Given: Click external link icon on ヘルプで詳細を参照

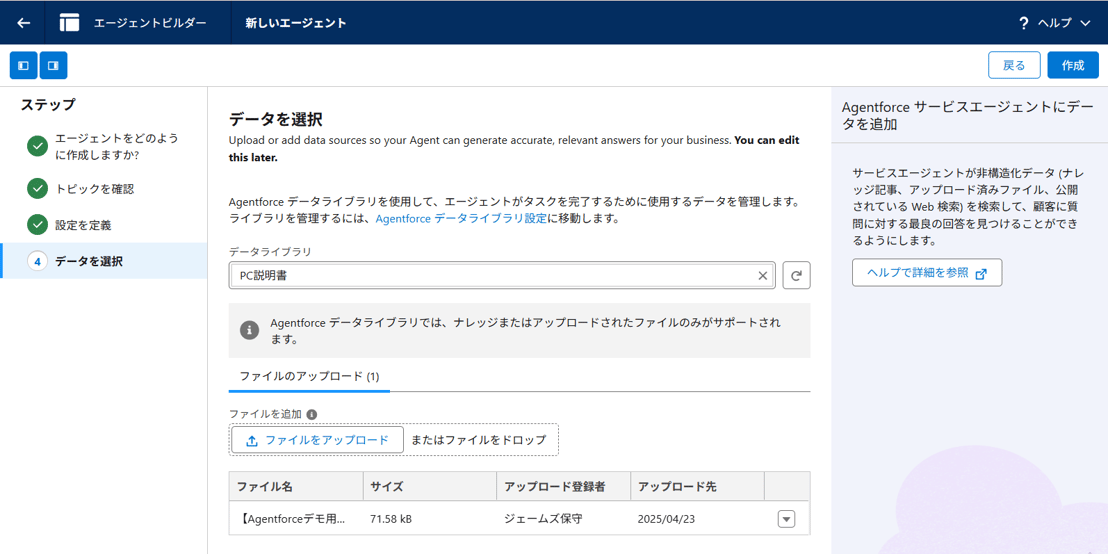Looking at the screenshot, I should coord(981,273).
